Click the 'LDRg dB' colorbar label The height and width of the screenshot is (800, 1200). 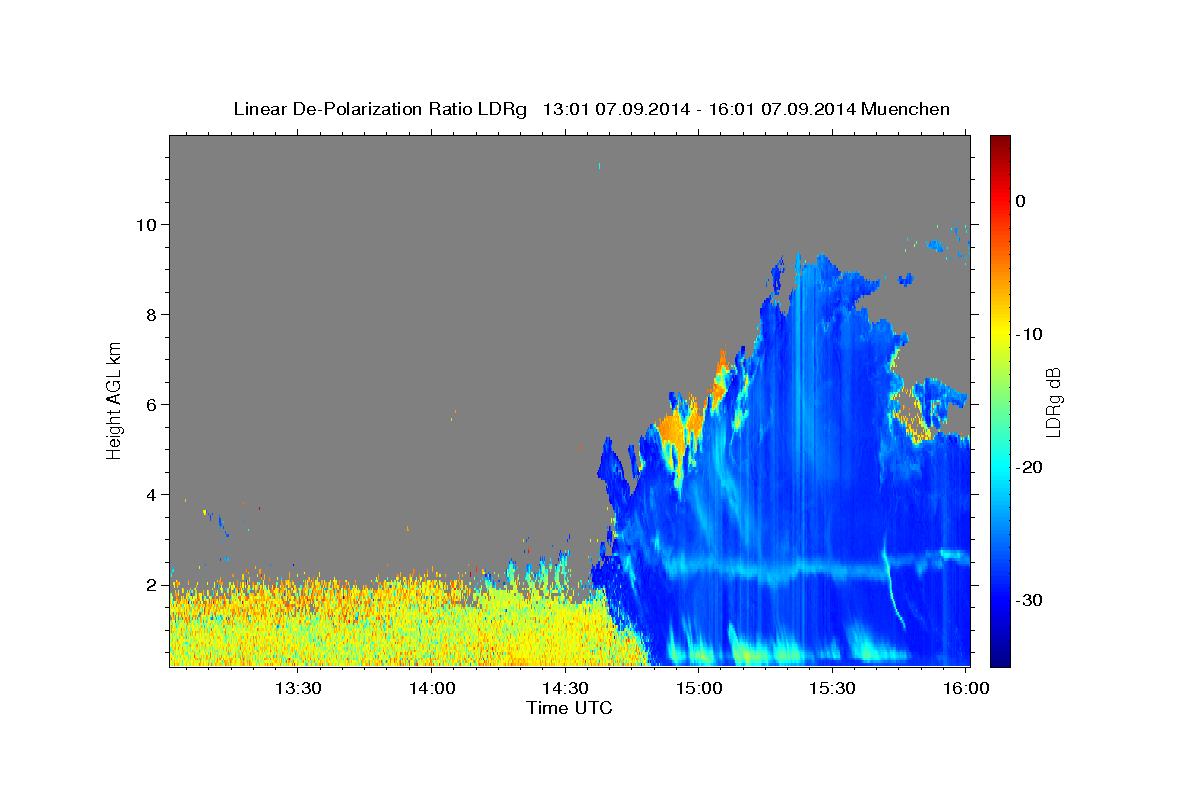pos(1052,402)
